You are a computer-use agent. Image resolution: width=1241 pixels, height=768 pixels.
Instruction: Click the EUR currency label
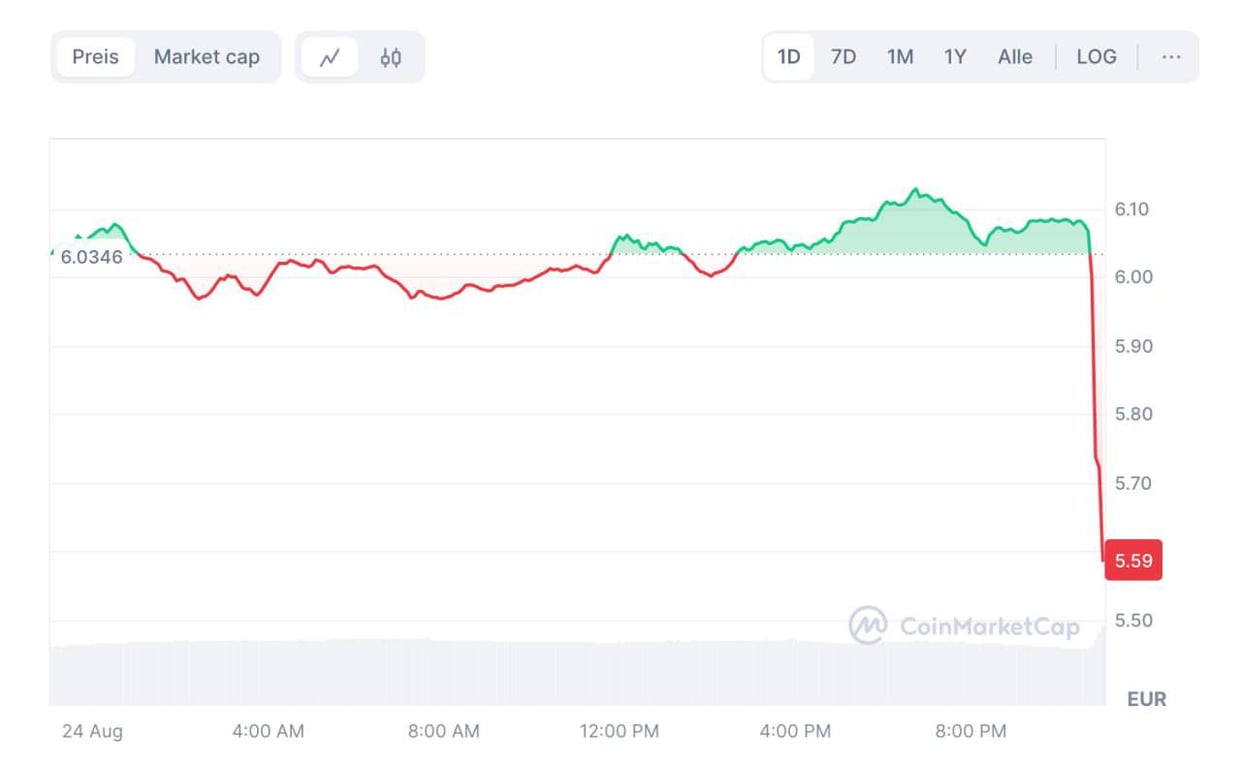pos(1146,699)
